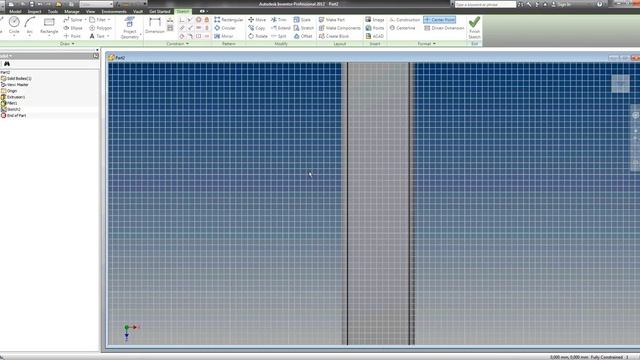
Task: Insert an Image
Action: click(375, 20)
